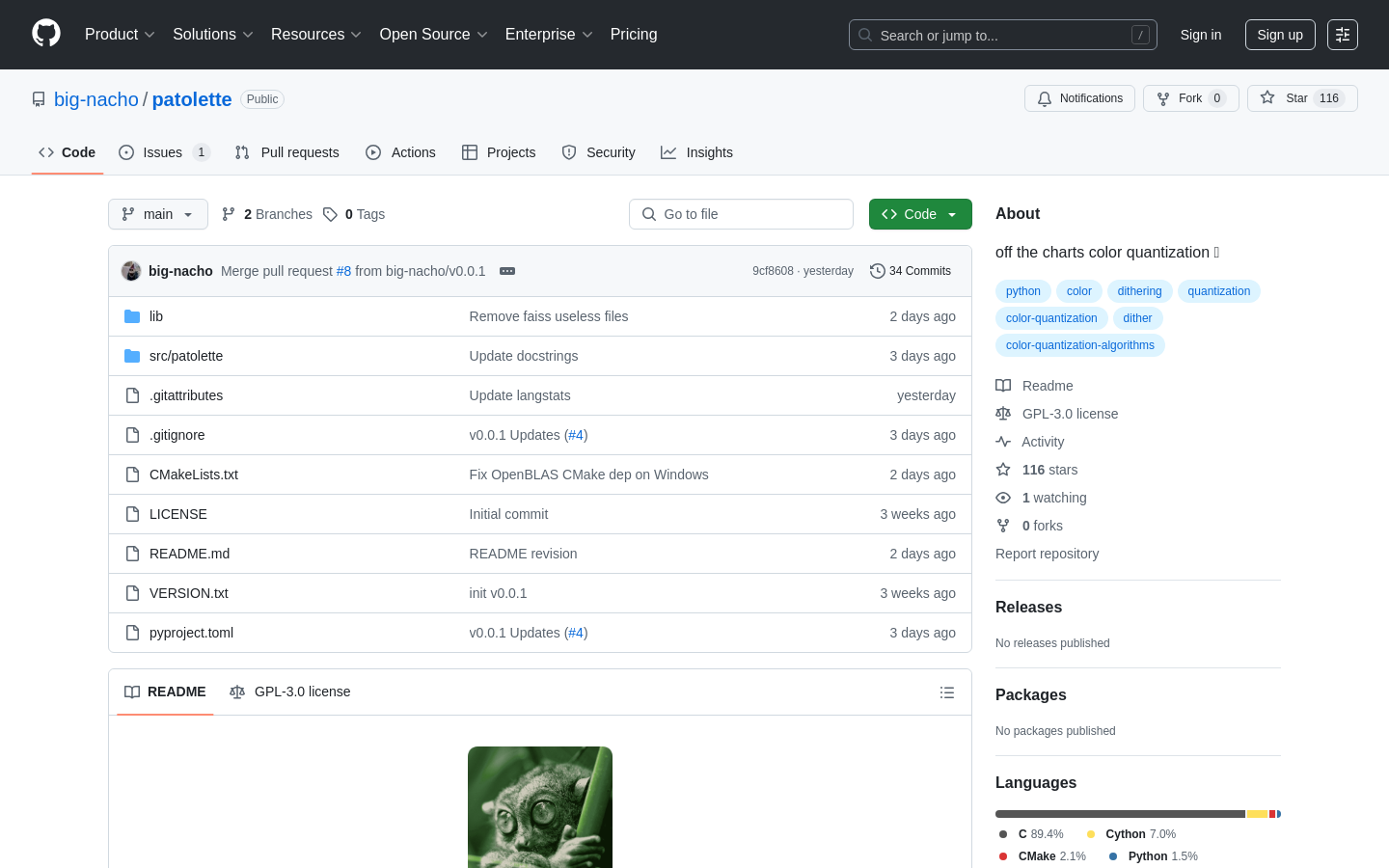
Task: Click the yellow Cython segment of languages bar
Action: [1257, 814]
